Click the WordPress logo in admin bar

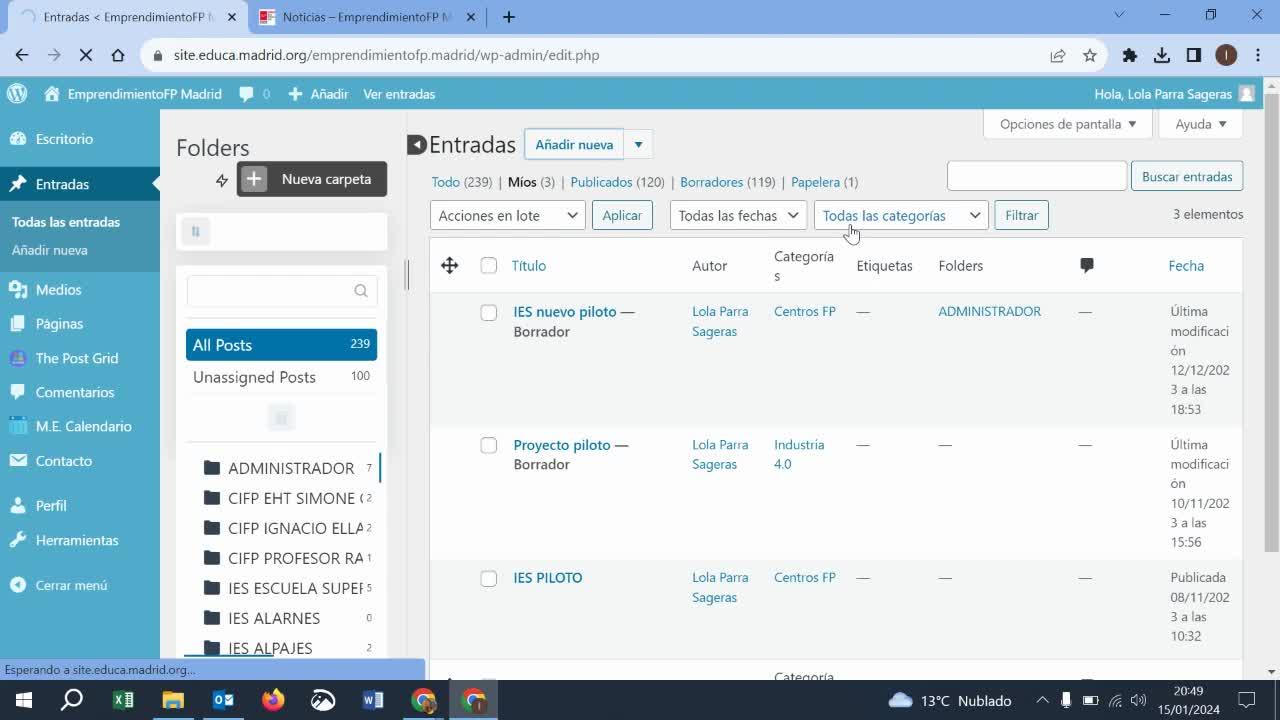(x=17, y=94)
